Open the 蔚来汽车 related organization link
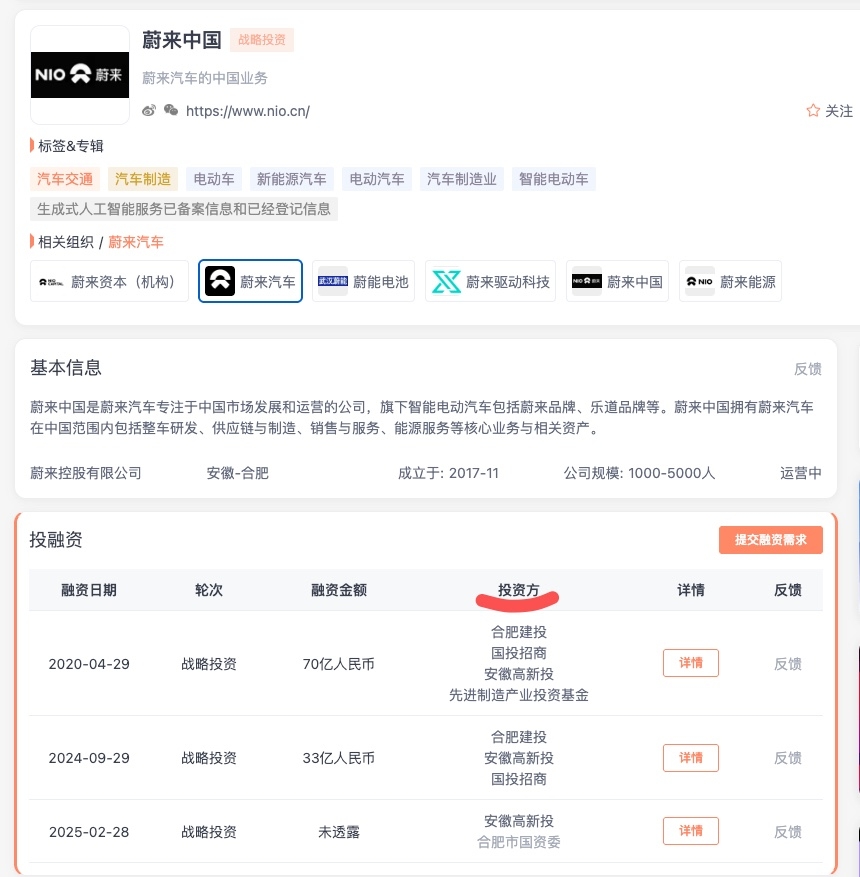The image size is (860, 877). point(135,242)
